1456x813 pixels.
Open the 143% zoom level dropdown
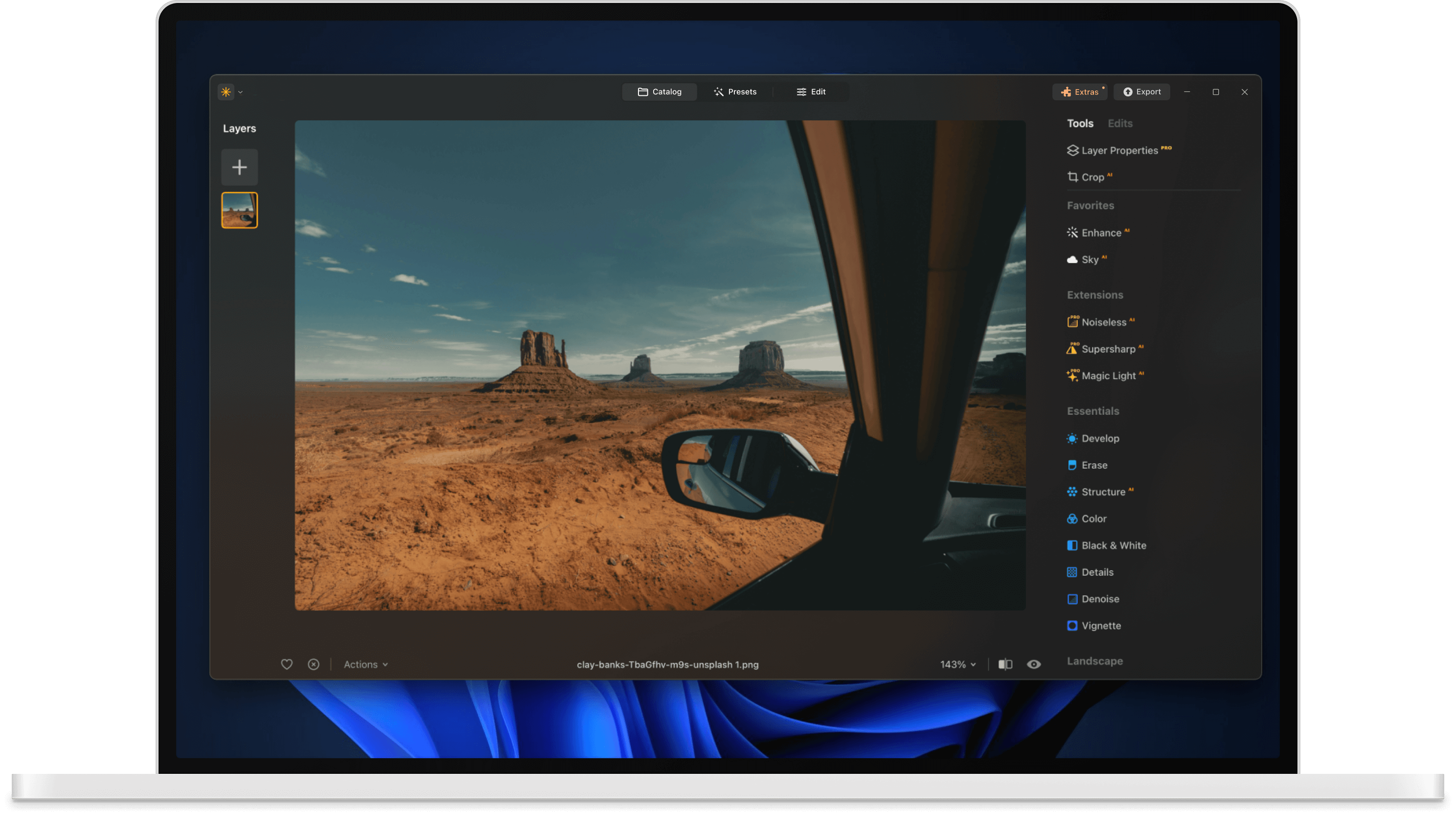[x=957, y=664]
